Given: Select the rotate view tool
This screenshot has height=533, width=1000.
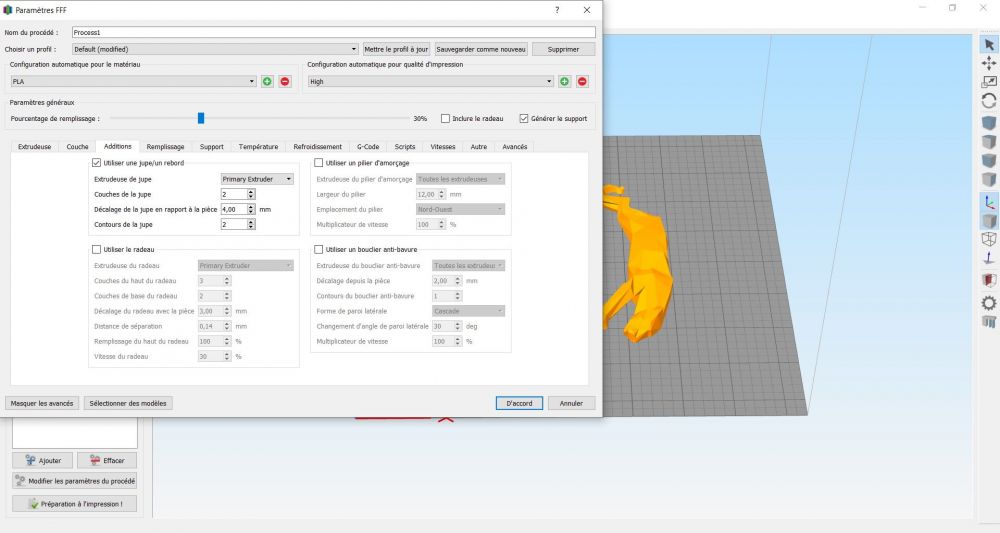Looking at the screenshot, I should pos(989,101).
